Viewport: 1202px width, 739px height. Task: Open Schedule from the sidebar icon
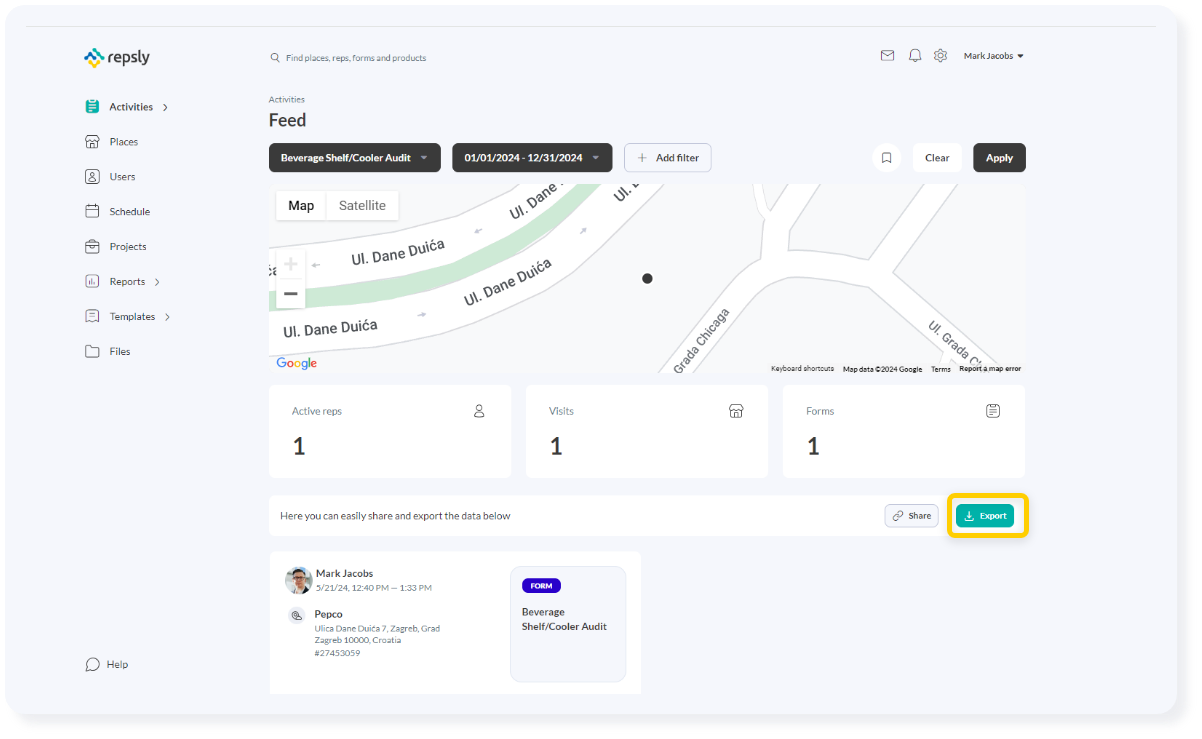91,211
